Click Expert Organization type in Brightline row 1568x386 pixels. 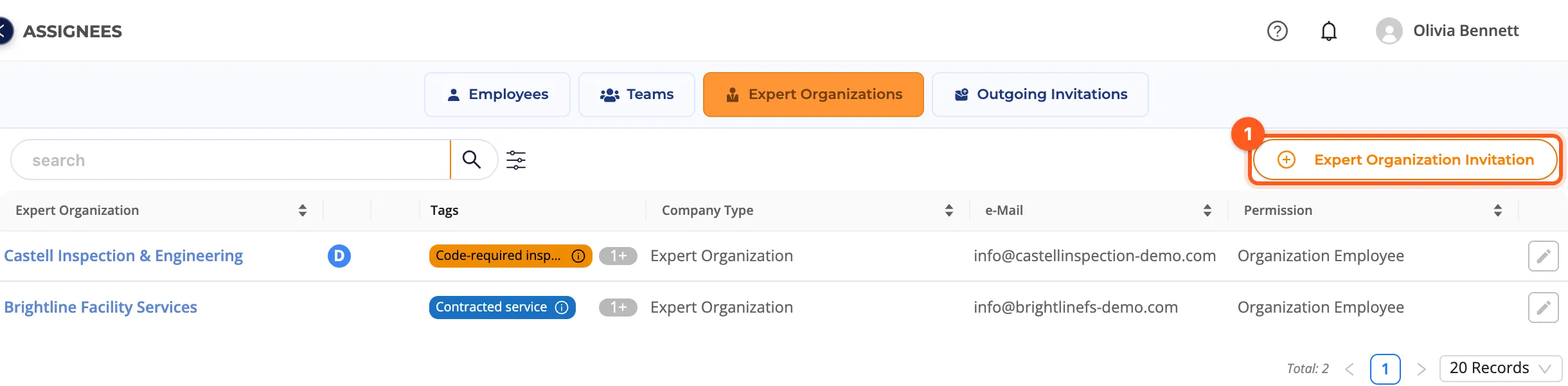click(x=722, y=308)
